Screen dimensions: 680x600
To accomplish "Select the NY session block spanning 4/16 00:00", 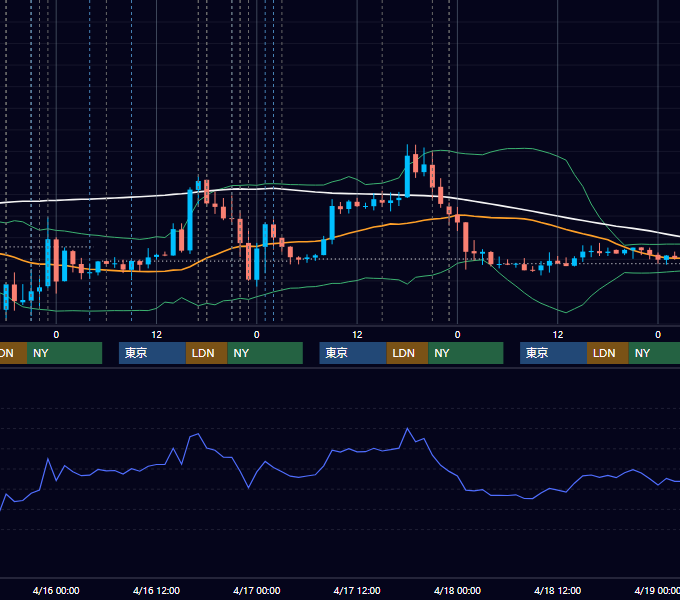I will (64, 353).
